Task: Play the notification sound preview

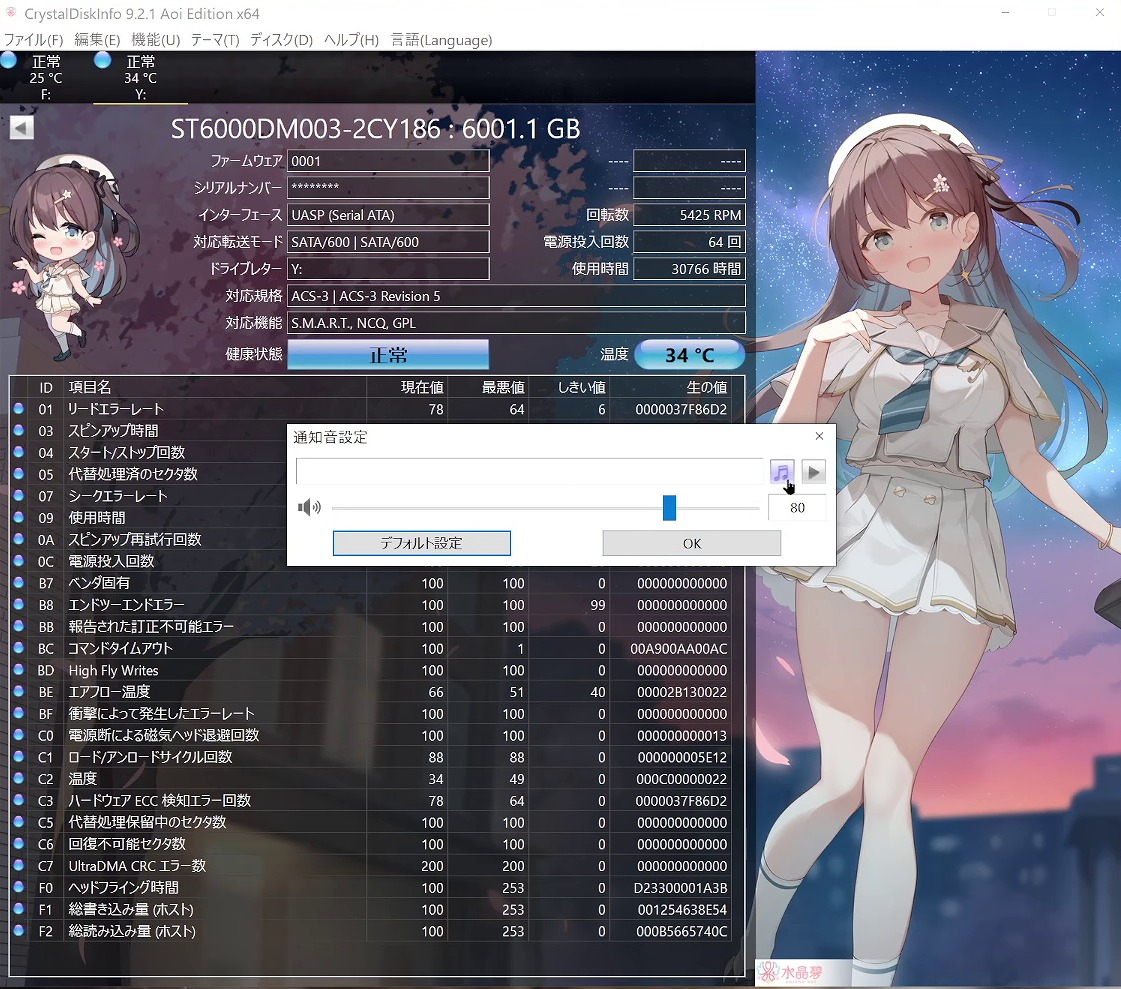Action: [x=814, y=471]
